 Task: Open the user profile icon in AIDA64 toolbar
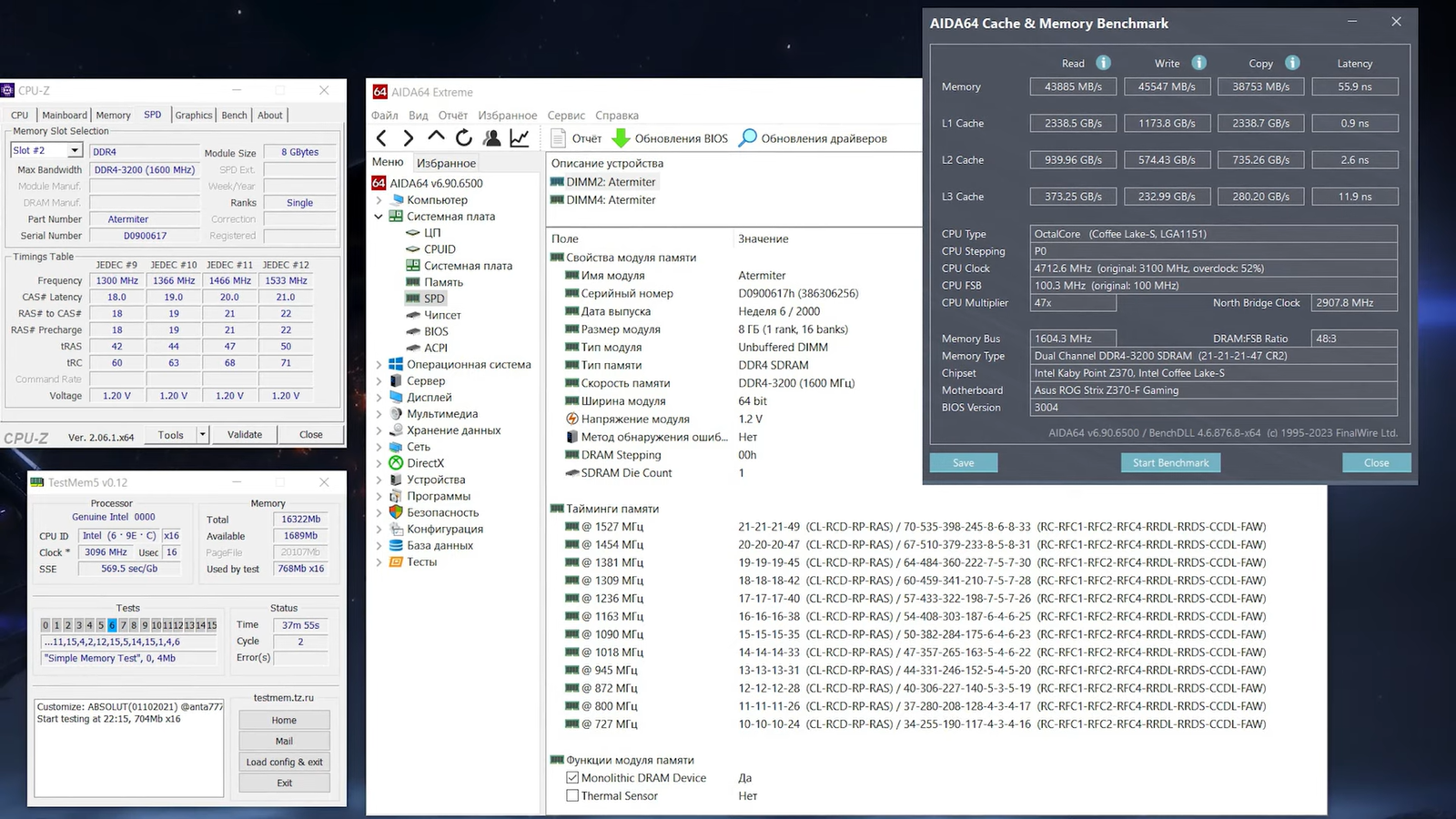tap(491, 138)
